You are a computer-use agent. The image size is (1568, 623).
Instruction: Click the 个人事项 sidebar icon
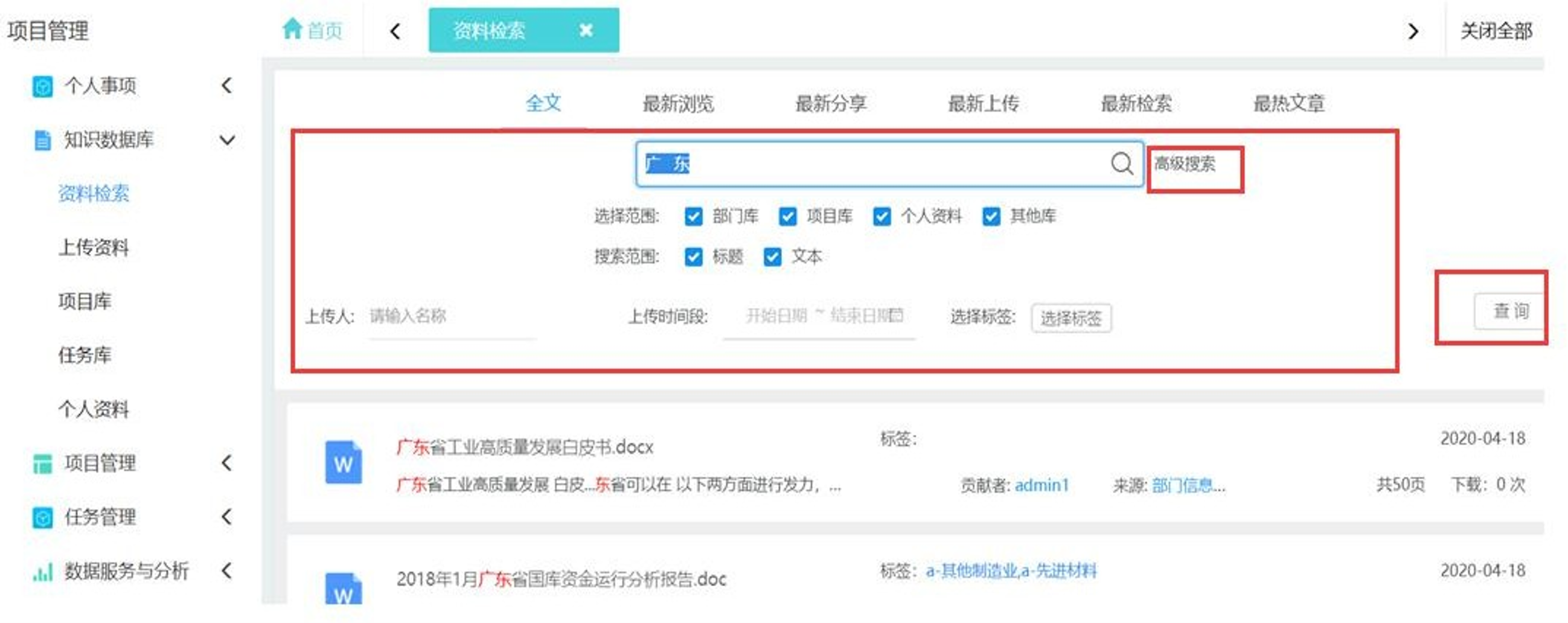coord(42,86)
